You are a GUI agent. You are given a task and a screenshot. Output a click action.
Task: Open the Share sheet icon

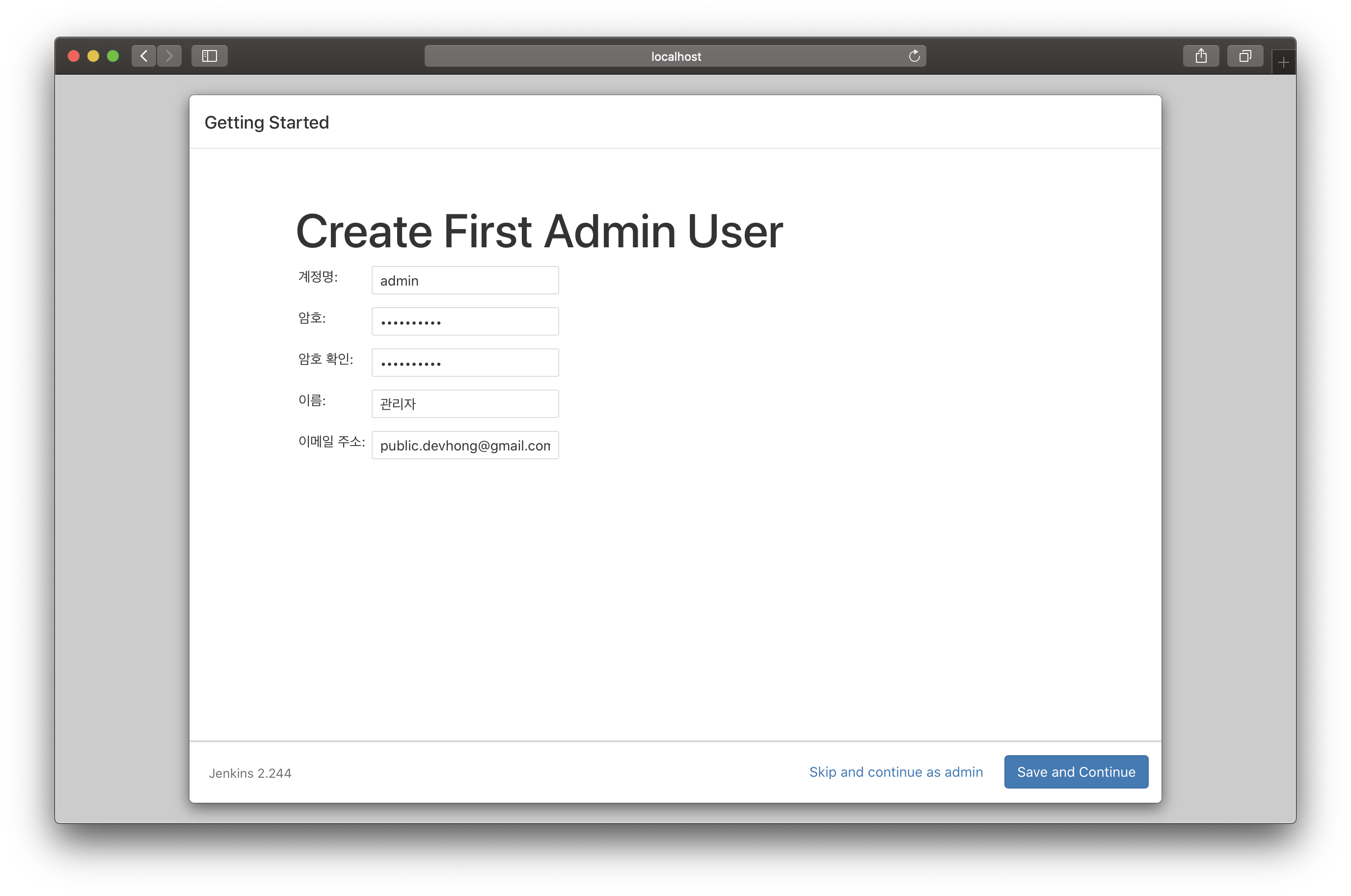[x=1201, y=56]
